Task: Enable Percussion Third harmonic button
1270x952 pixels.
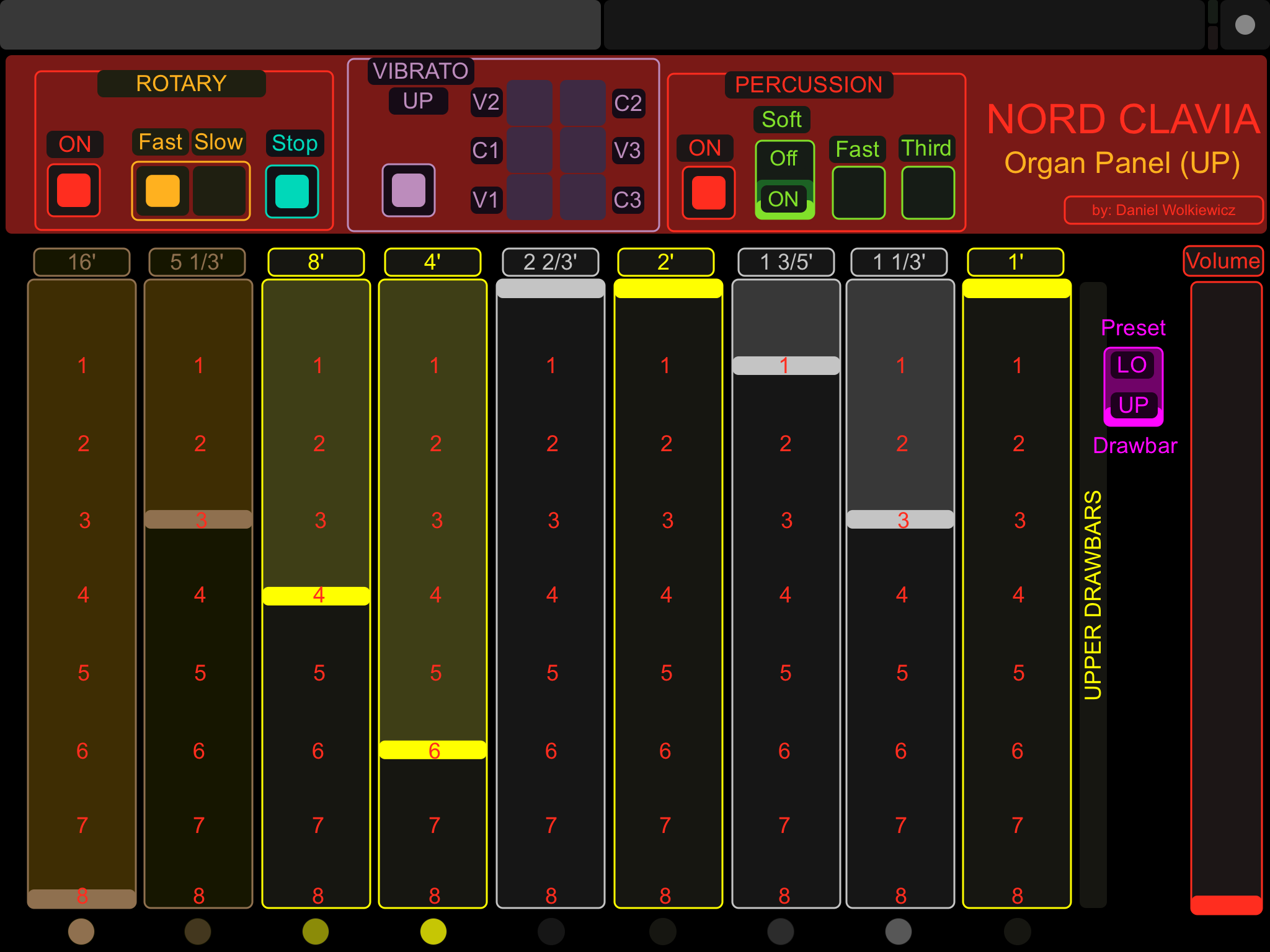Action: point(928,192)
